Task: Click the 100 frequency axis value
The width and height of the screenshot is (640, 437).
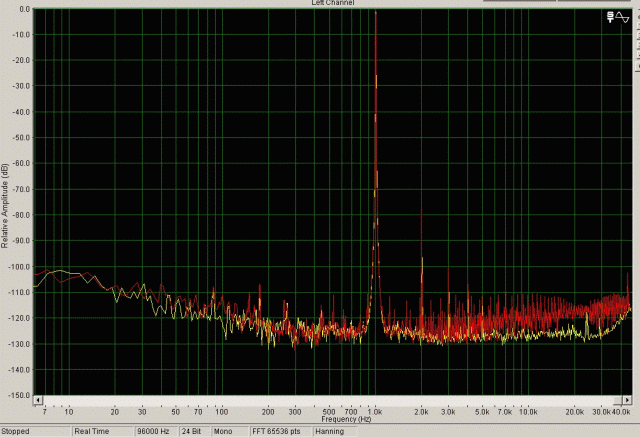Action: (x=222, y=412)
